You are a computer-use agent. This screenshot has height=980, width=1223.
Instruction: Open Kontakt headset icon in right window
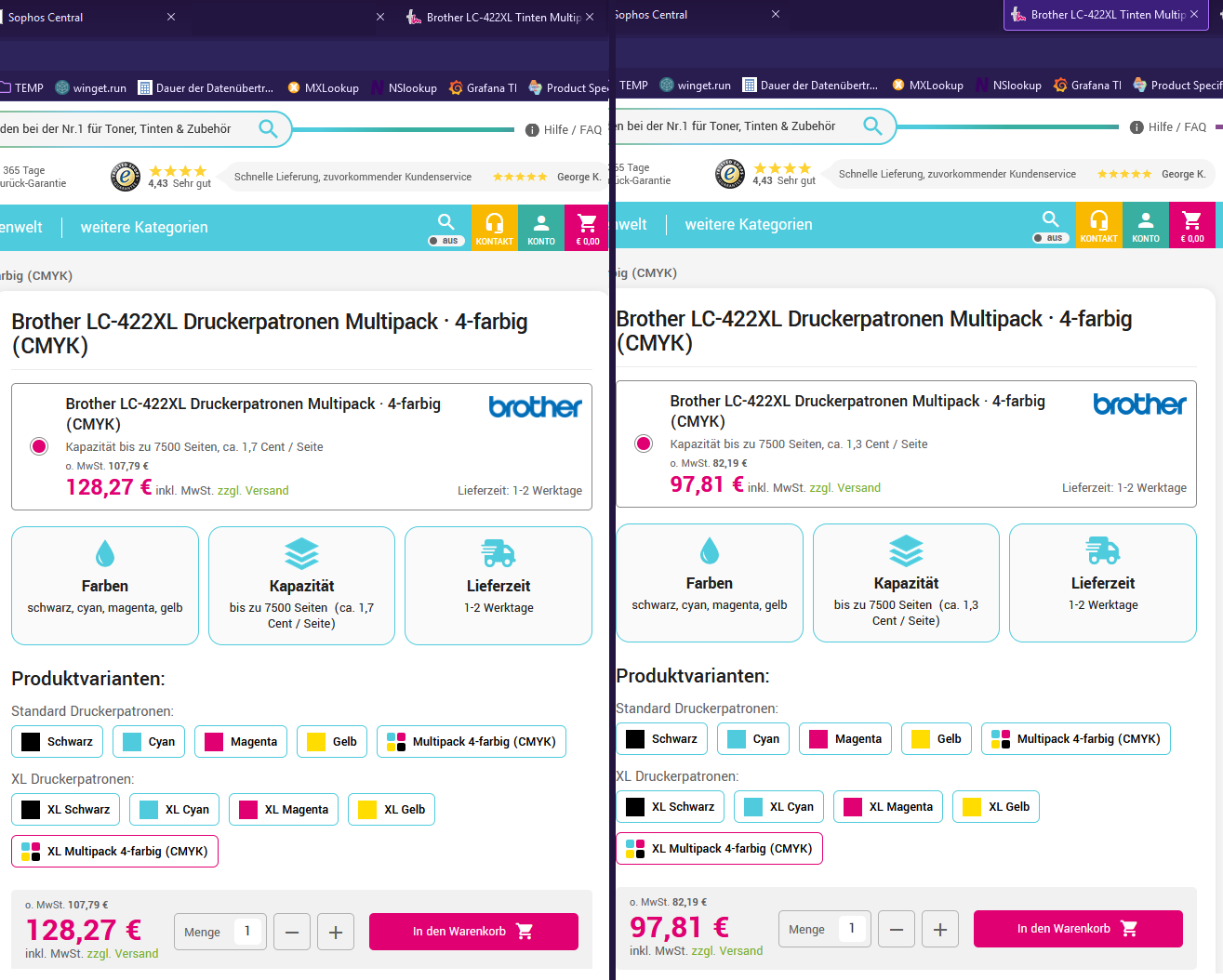[x=1099, y=225]
